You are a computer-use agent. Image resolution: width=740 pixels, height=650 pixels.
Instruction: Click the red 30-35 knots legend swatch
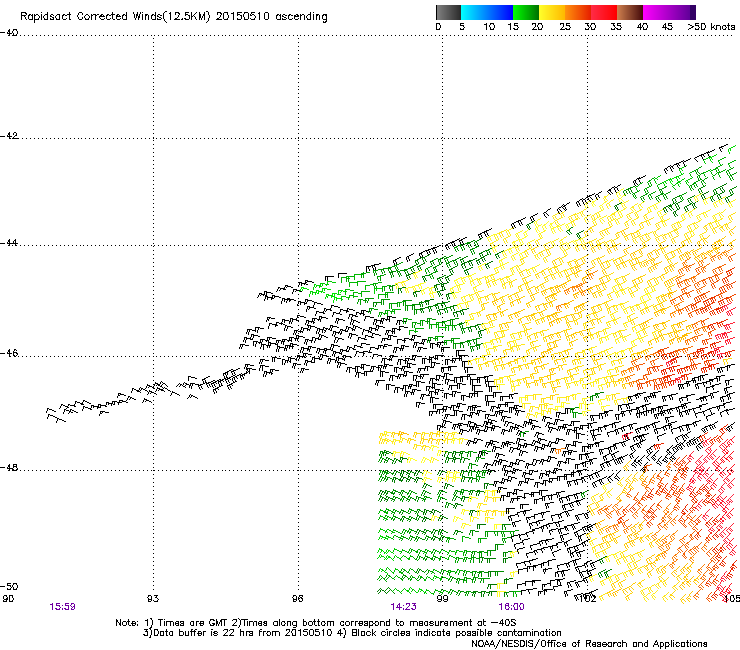click(604, 12)
